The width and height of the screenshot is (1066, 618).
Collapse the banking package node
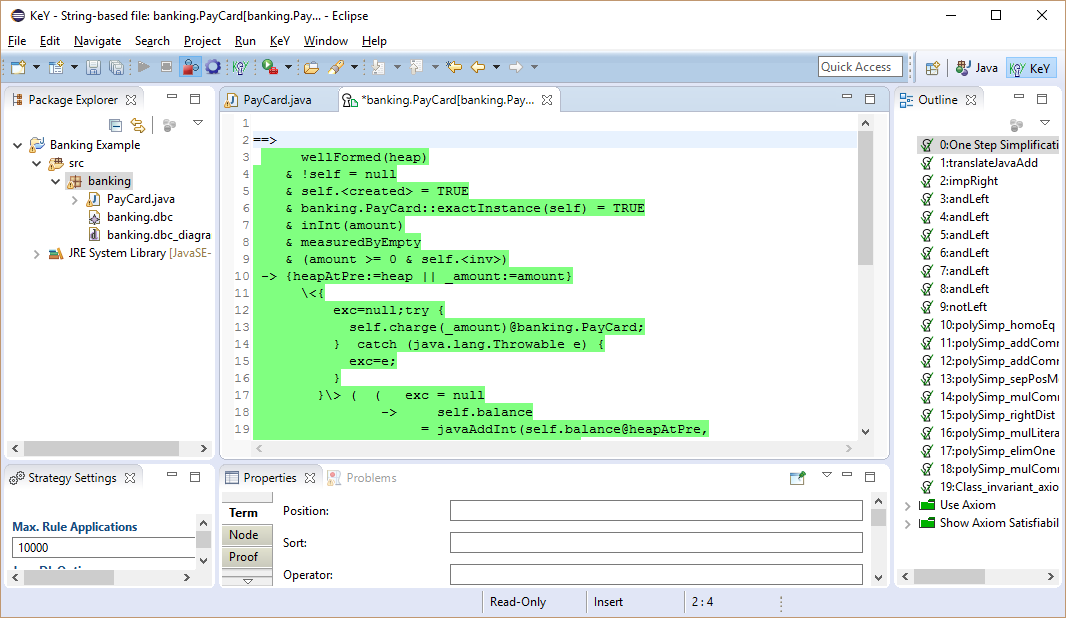56,181
